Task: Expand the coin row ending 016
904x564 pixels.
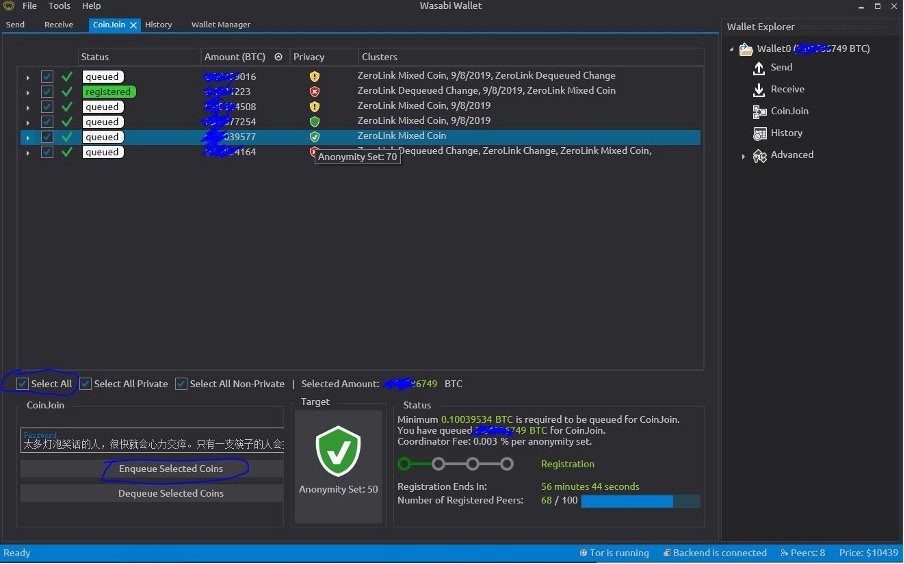Action: click(x=28, y=77)
